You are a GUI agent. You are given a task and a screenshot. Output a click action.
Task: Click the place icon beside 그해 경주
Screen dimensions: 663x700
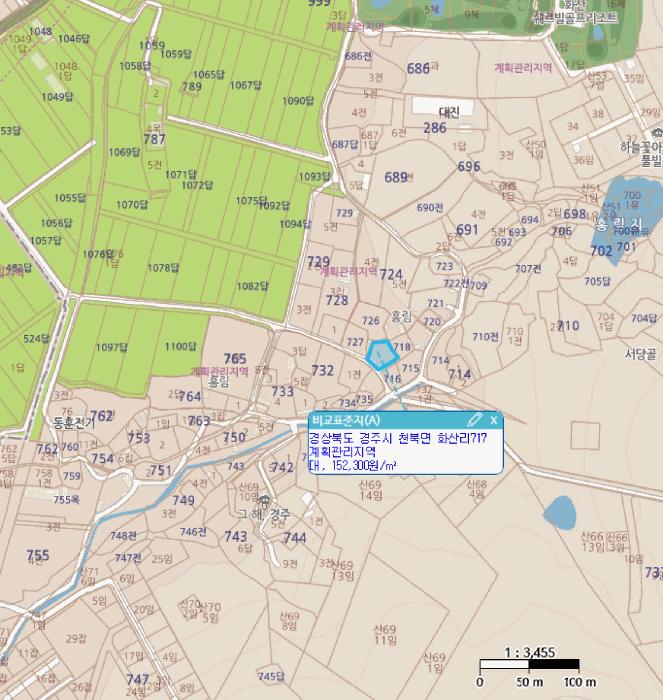click(x=265, y=498)
